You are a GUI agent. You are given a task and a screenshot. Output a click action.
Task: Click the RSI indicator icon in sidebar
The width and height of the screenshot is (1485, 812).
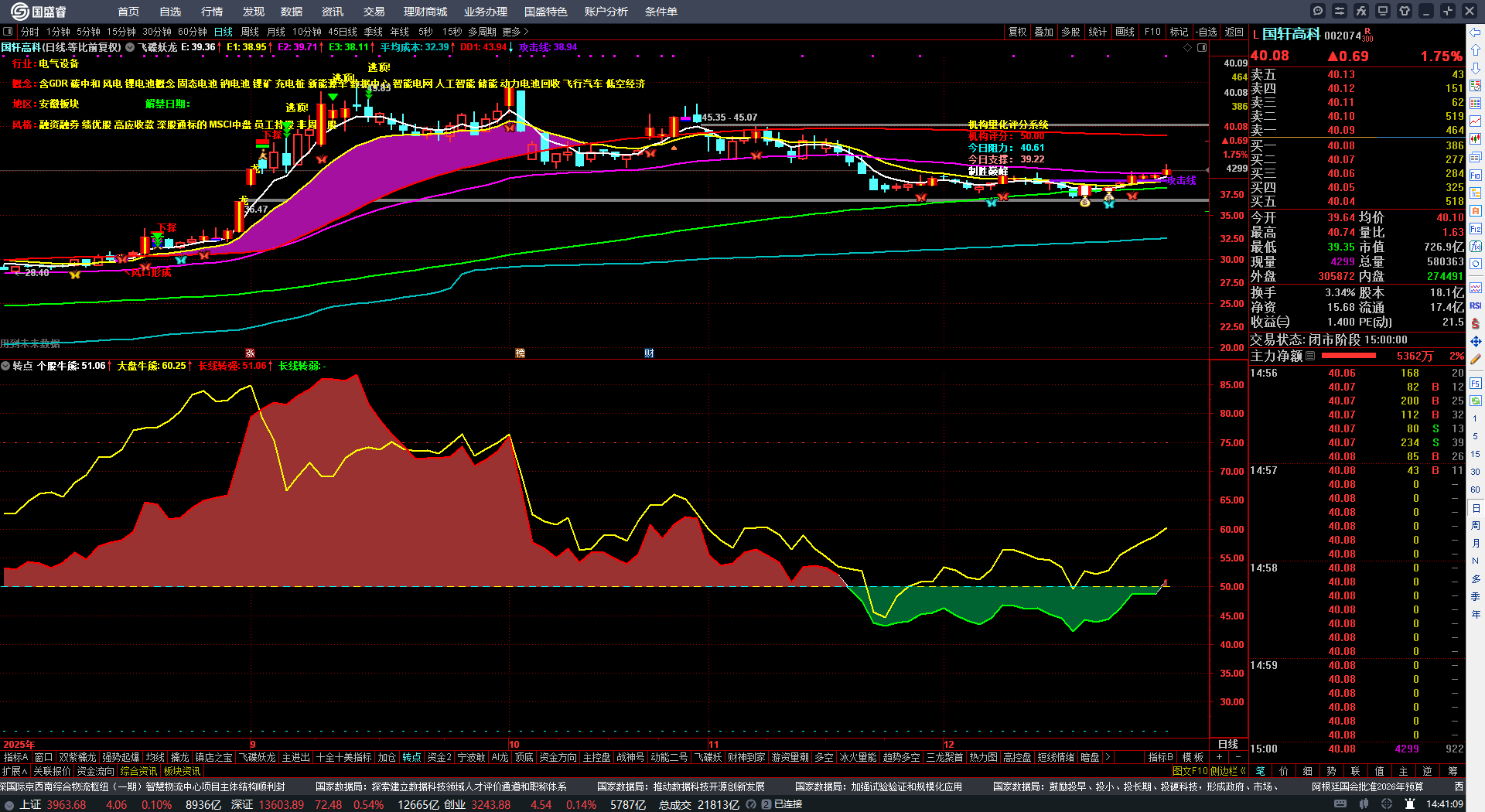pyautogui.click(x=1476, y=305)
